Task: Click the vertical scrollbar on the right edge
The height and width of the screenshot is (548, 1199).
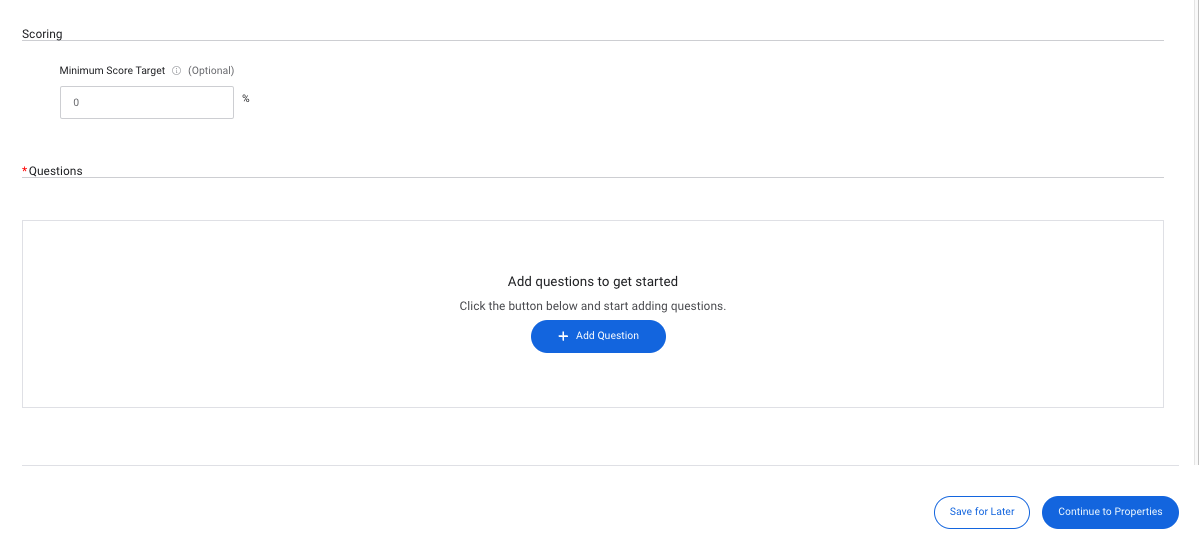Action: click(x=1197, y=229)
